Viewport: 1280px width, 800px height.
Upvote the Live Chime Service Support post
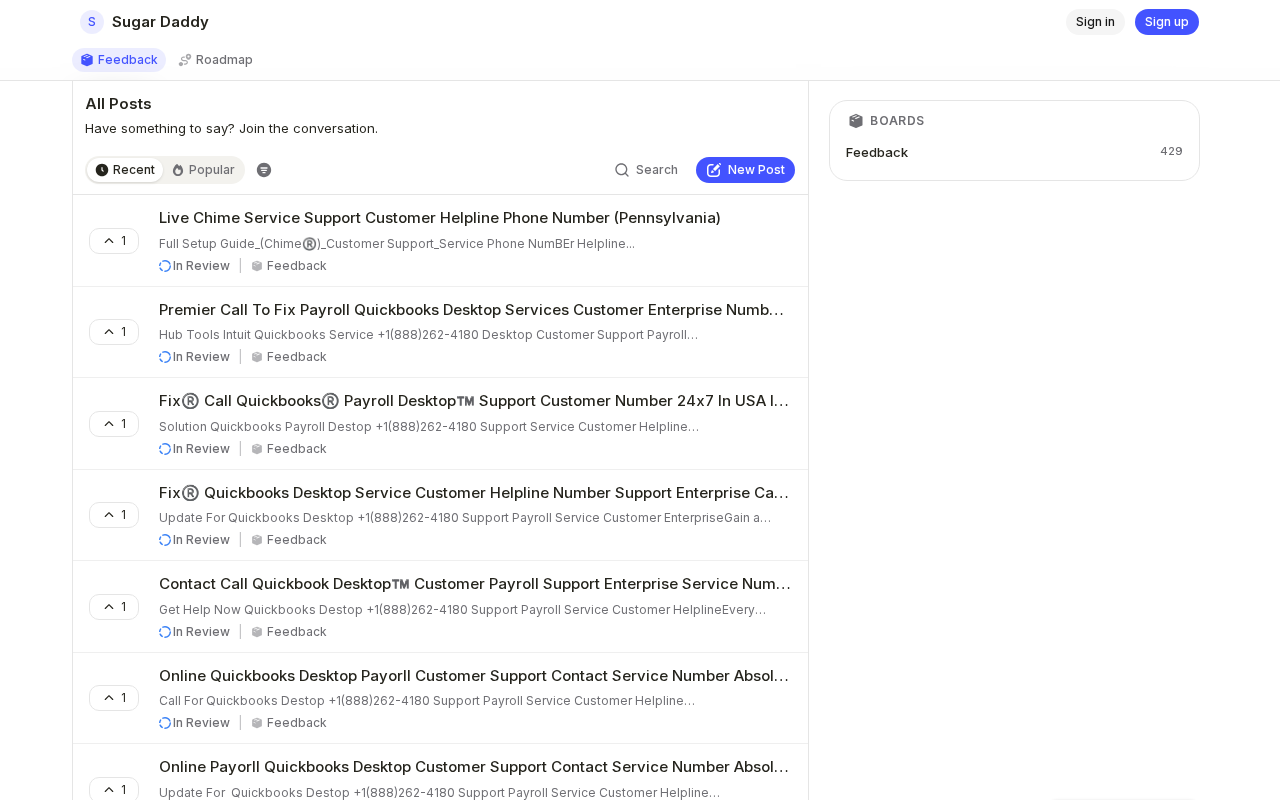(114, 241)
